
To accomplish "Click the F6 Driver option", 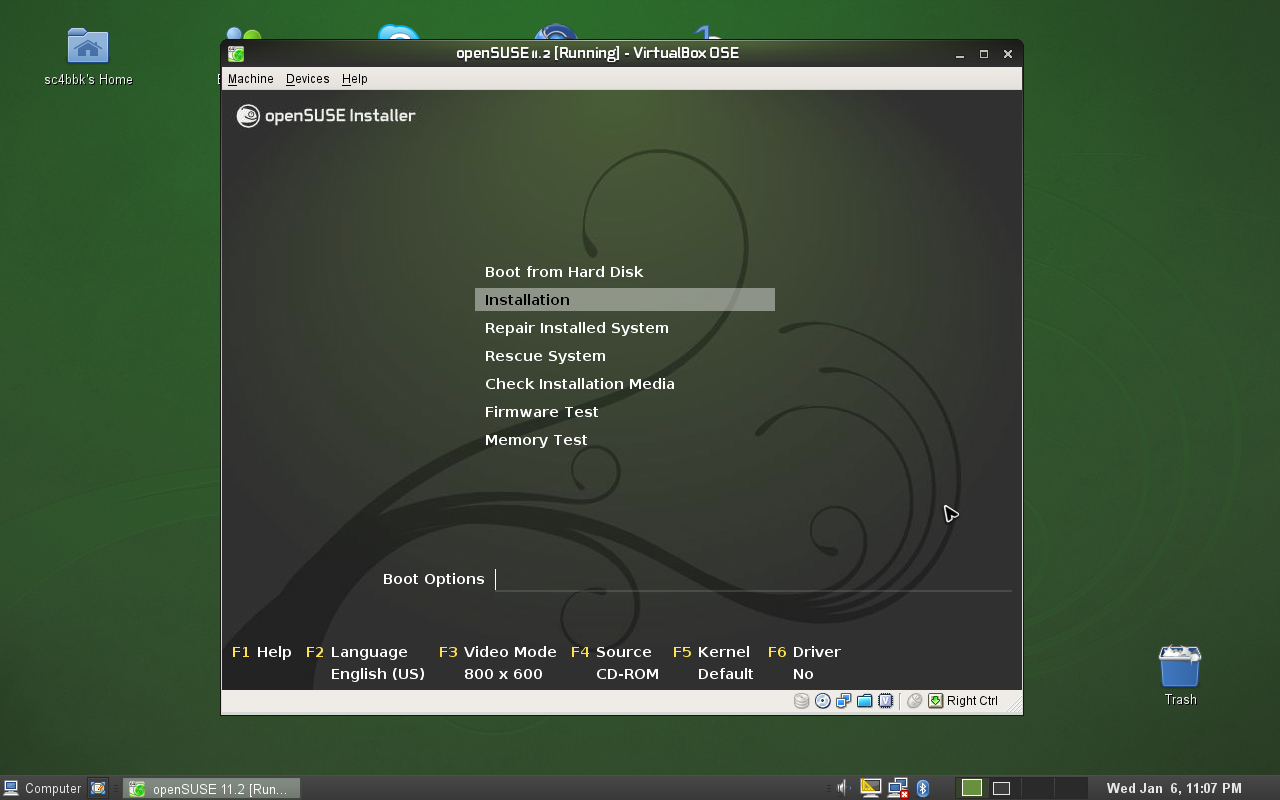I will pyautogui.click(x=804, y=652).
